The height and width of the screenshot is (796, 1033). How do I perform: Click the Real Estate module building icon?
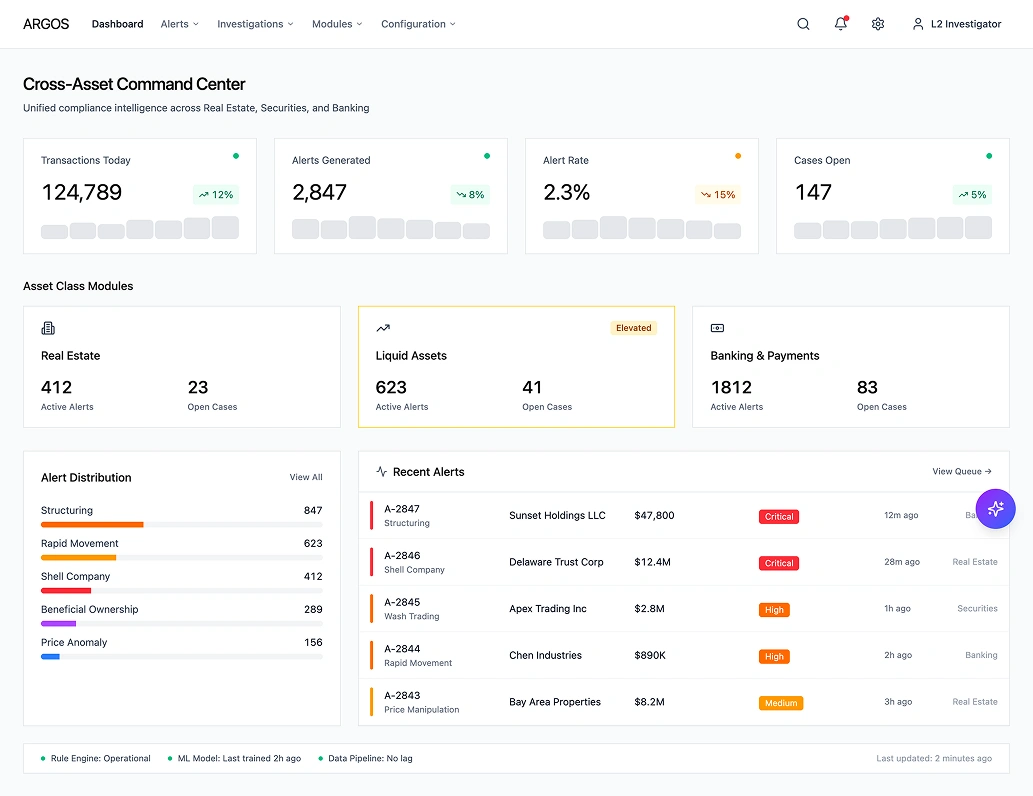(x=49, y=327)
